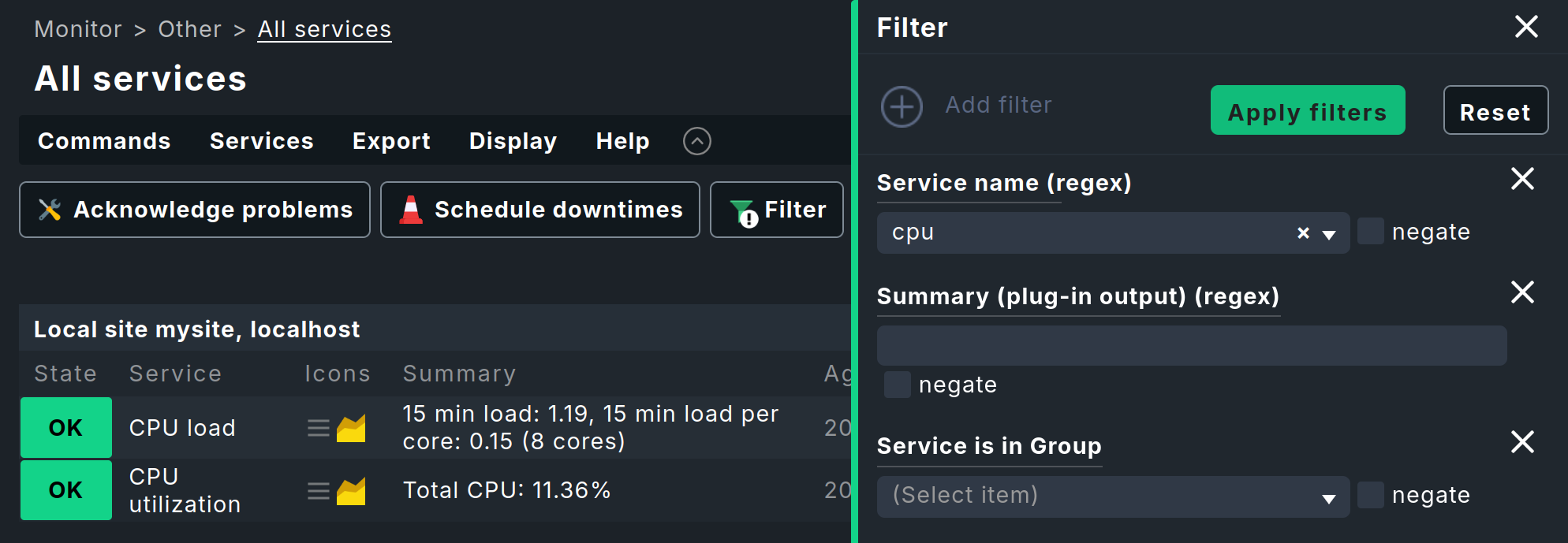
Task: Open the Service is in Group dropdown
Action: pyautogui.click(x=1329, y=497)
